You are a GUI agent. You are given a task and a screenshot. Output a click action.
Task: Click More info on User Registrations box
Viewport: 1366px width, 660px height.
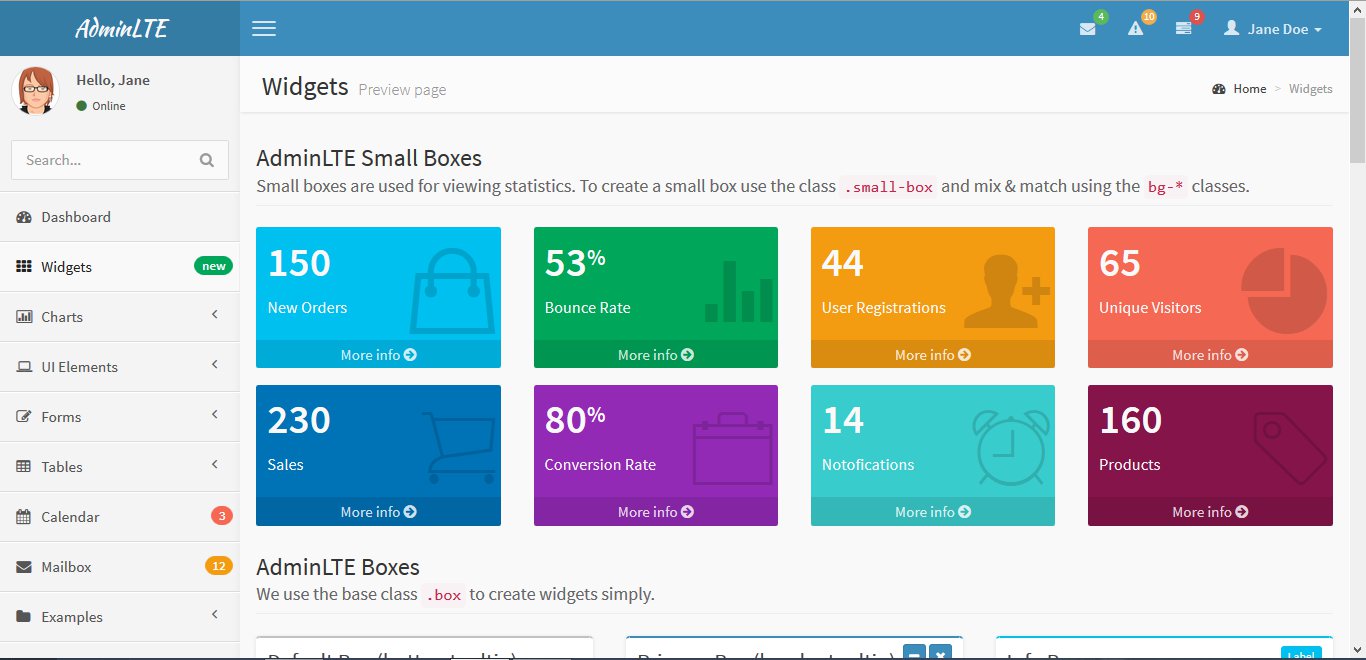point(933,355)
